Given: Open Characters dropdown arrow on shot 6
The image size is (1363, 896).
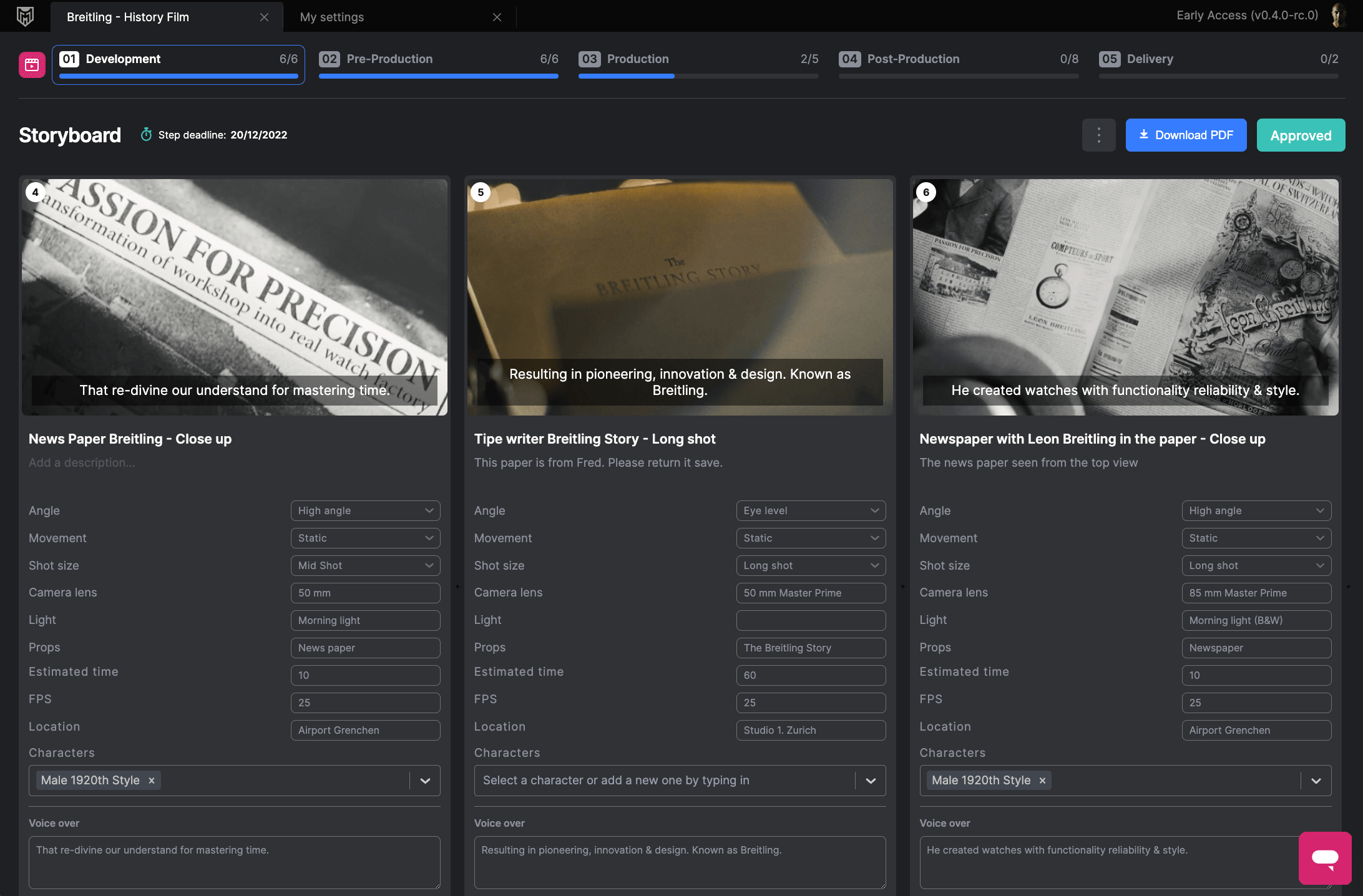Looking at the screenshot, I should (x=1316, y=781).
